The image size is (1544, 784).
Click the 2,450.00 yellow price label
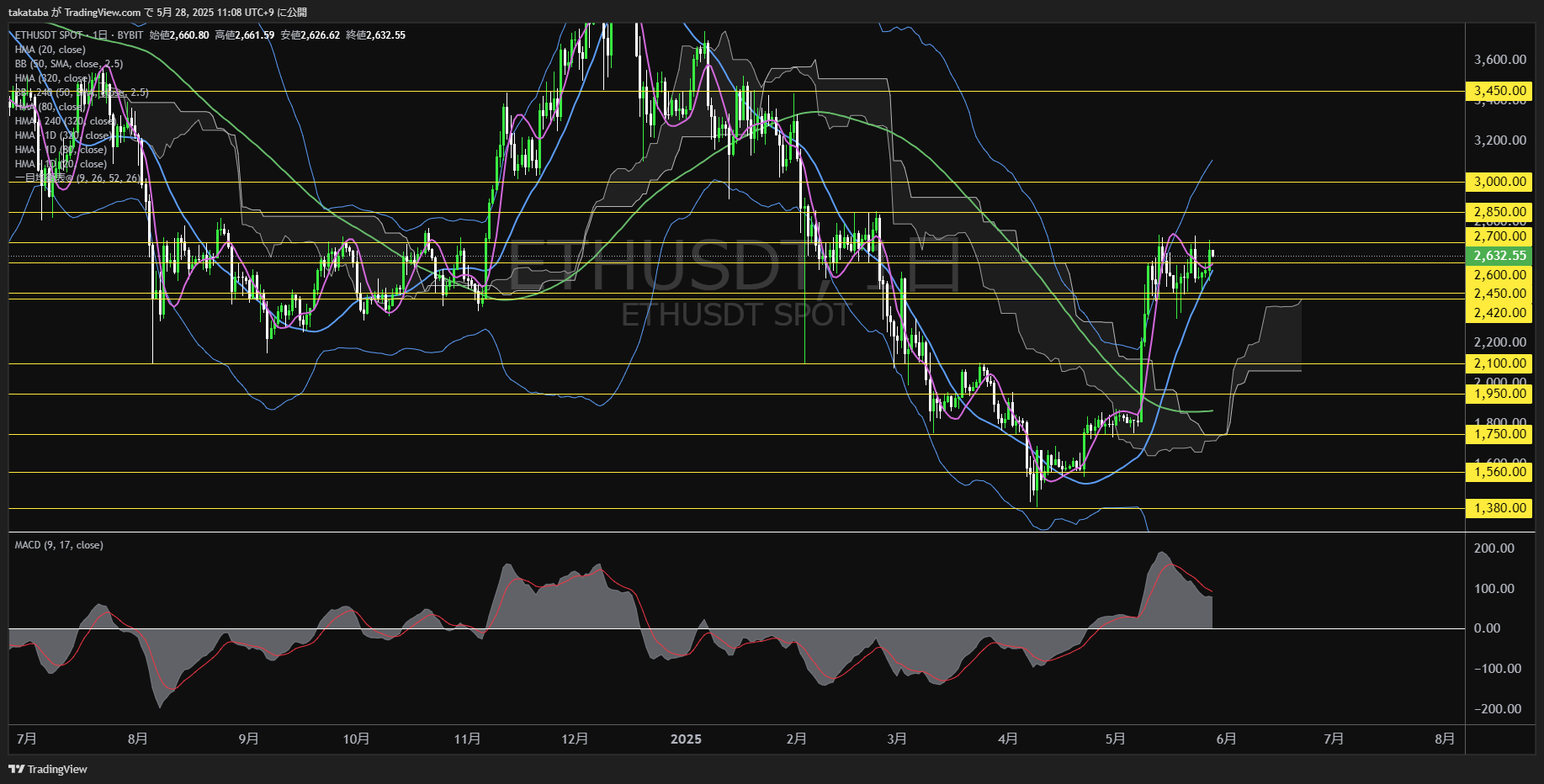[x=1499, y=294]
